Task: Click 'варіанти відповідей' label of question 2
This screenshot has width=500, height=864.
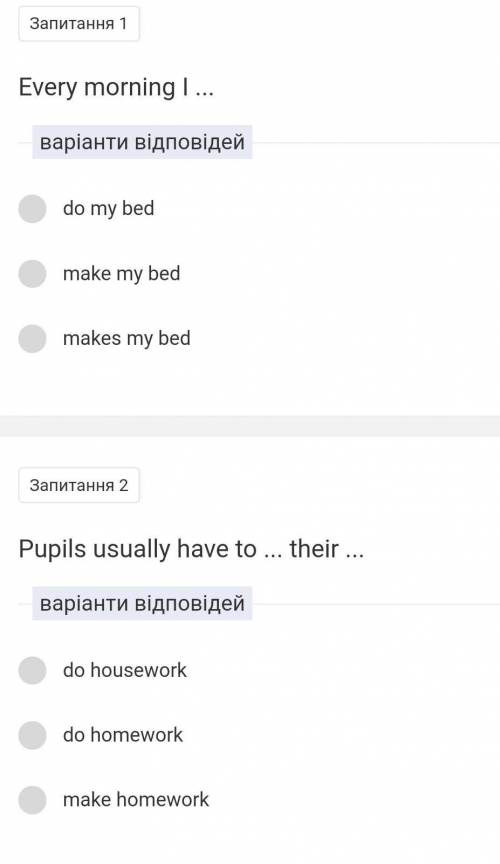Action: [142, 603]
